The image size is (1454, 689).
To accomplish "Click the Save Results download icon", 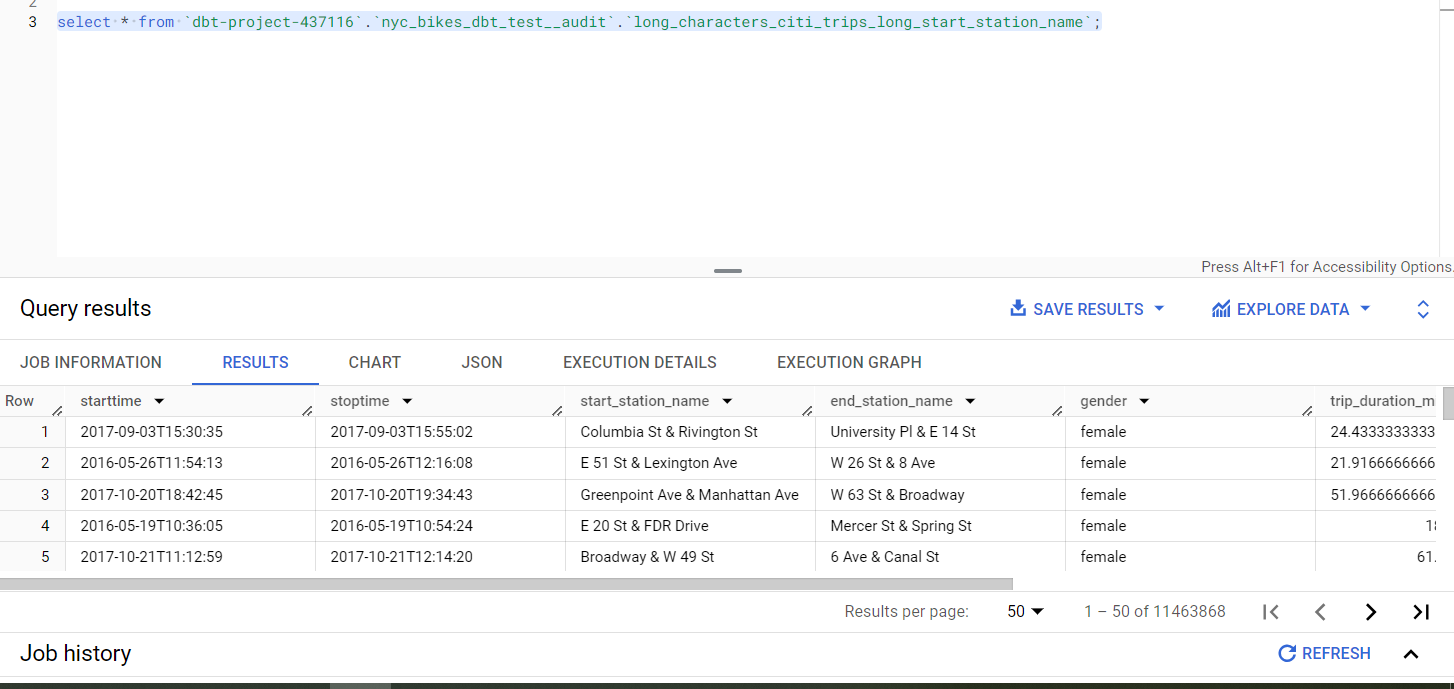I will pos(1018,308).
